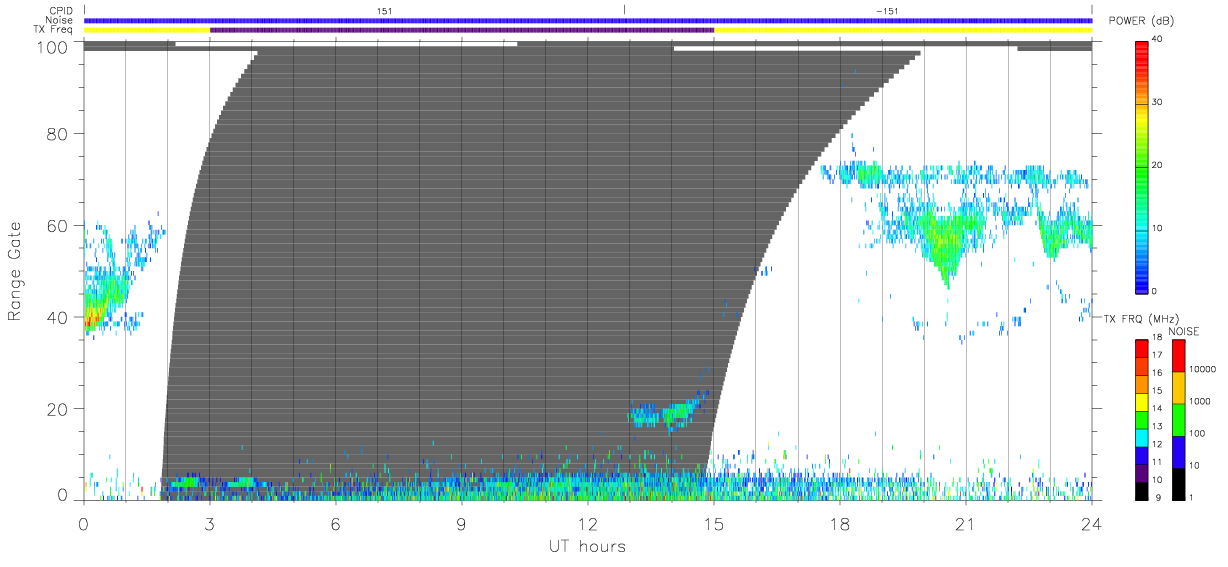Viewport: 1228px width, 567px height.
Task: Click the 80 tick on Range Gate axis
Action: (x=59, y=134)
